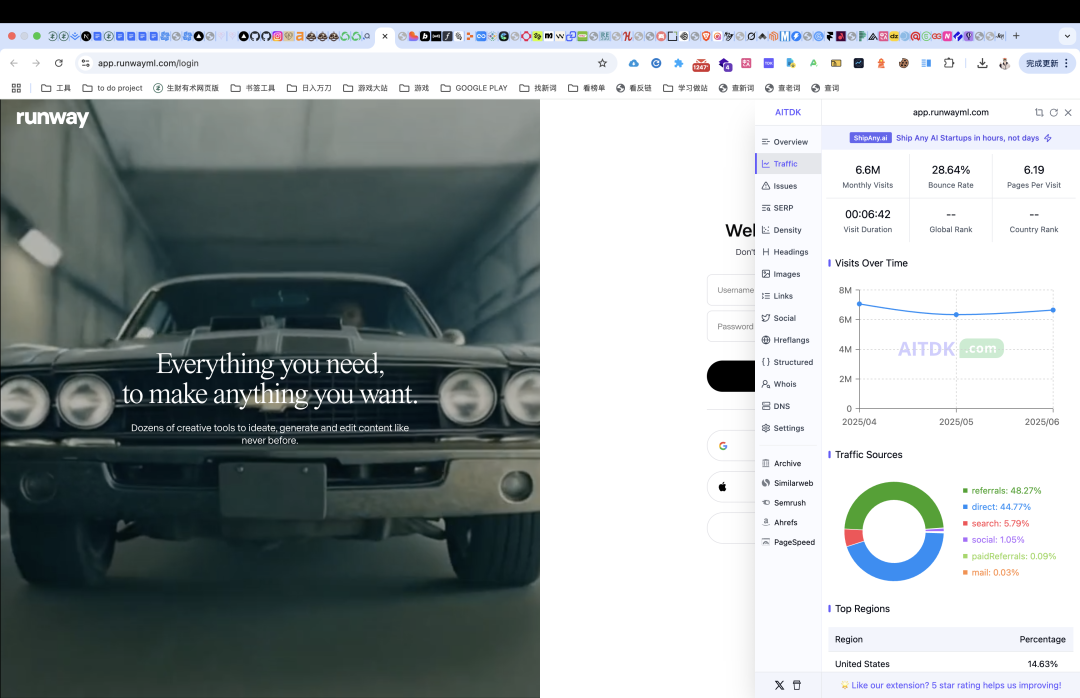The image size is (1080, 698).
Task: Open the 看榜单 bookmark folder
Action: click(586, 88)
